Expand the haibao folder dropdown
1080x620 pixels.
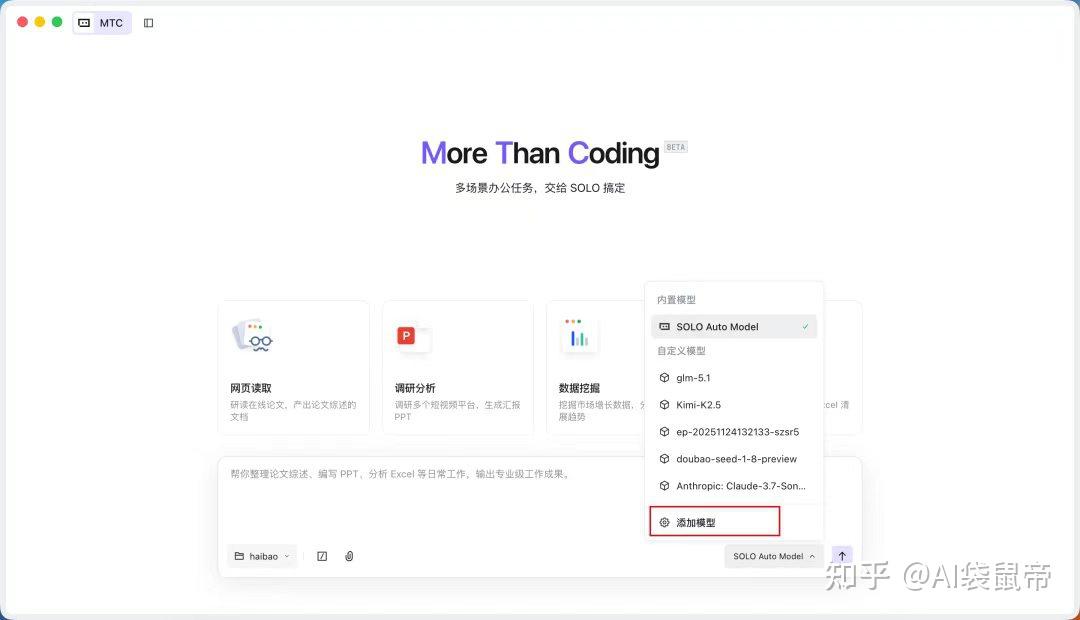pos(262,556)
